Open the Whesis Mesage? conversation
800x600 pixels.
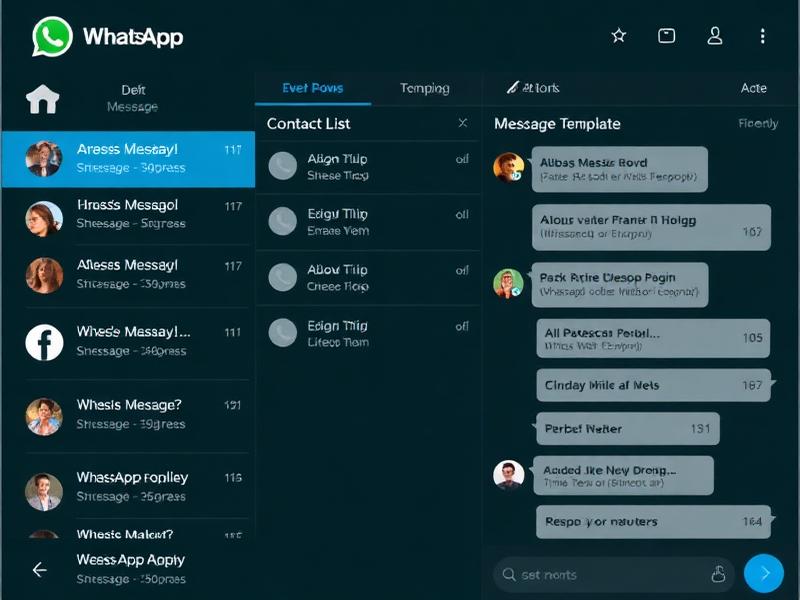click(x=128, y=415)
